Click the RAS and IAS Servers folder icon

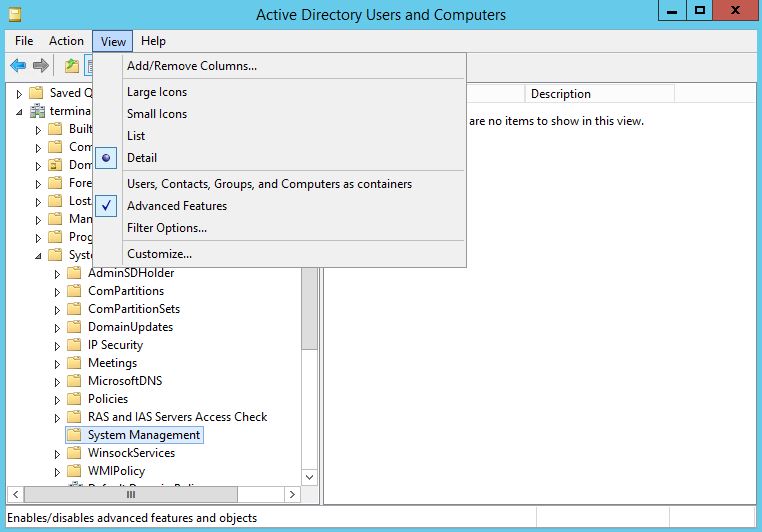(x=74, y=417)
